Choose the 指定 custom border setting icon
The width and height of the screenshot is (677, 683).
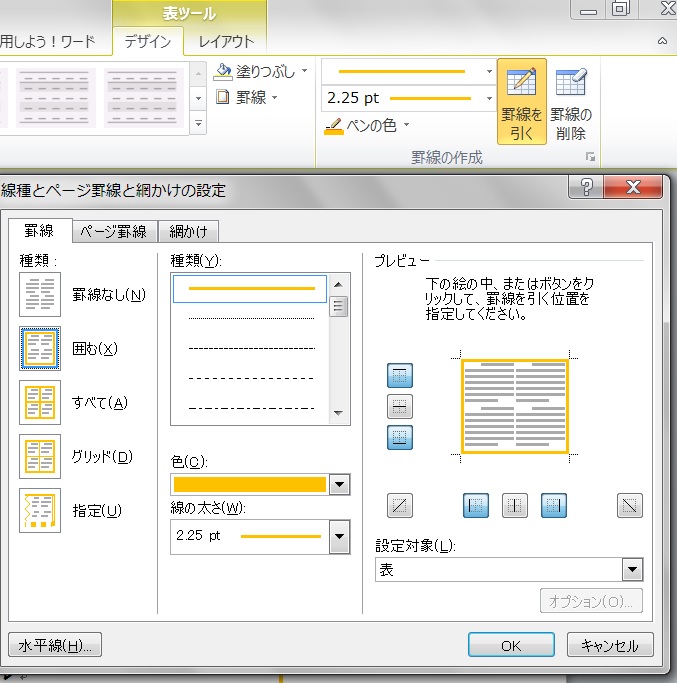click(40, 511)
